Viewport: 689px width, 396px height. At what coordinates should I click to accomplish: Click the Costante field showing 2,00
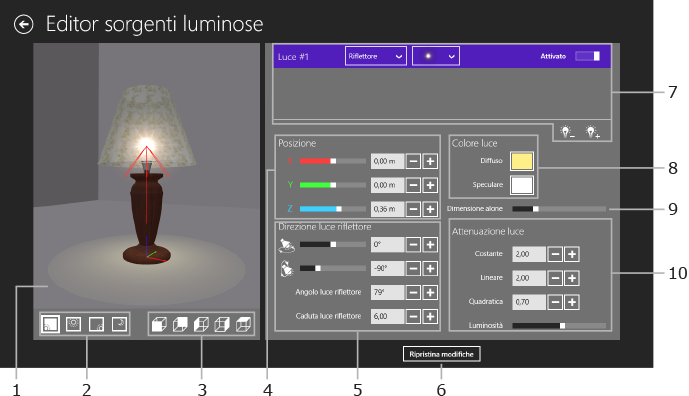pyautogui.click(x=529, y=254)
